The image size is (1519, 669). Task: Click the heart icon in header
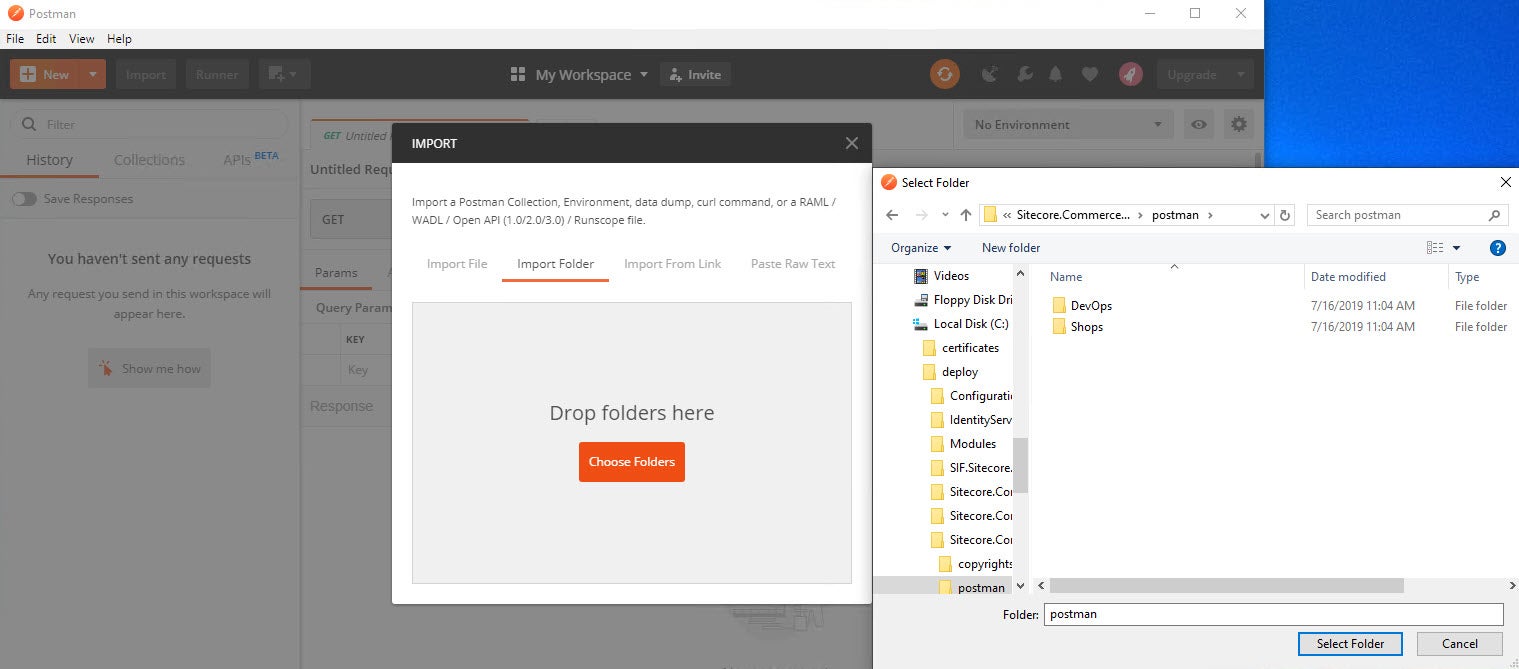point(1090,74)
